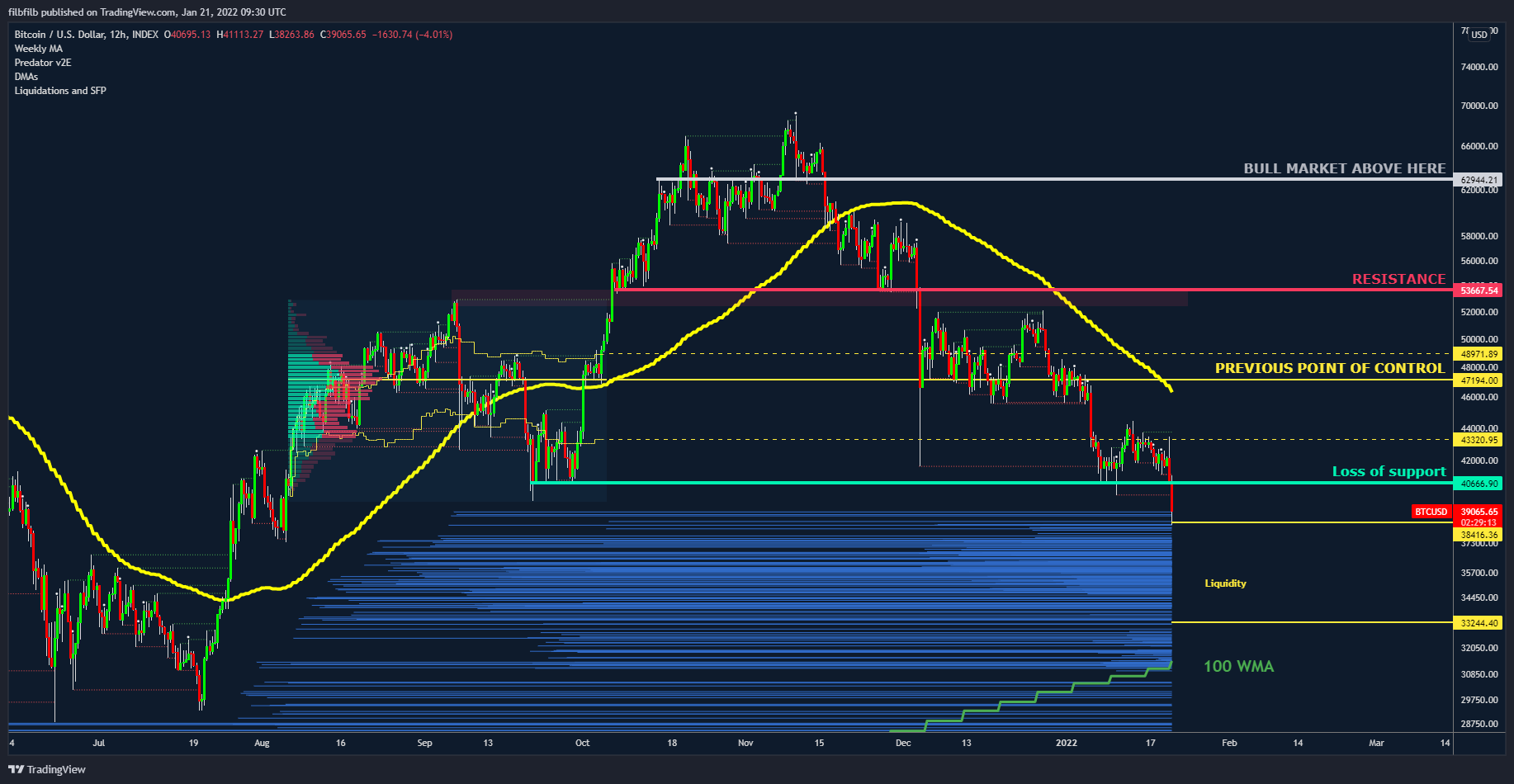Click the red BTCUSD symbol tag
The image size is (1514, 784).
[x=1431, y=512]
